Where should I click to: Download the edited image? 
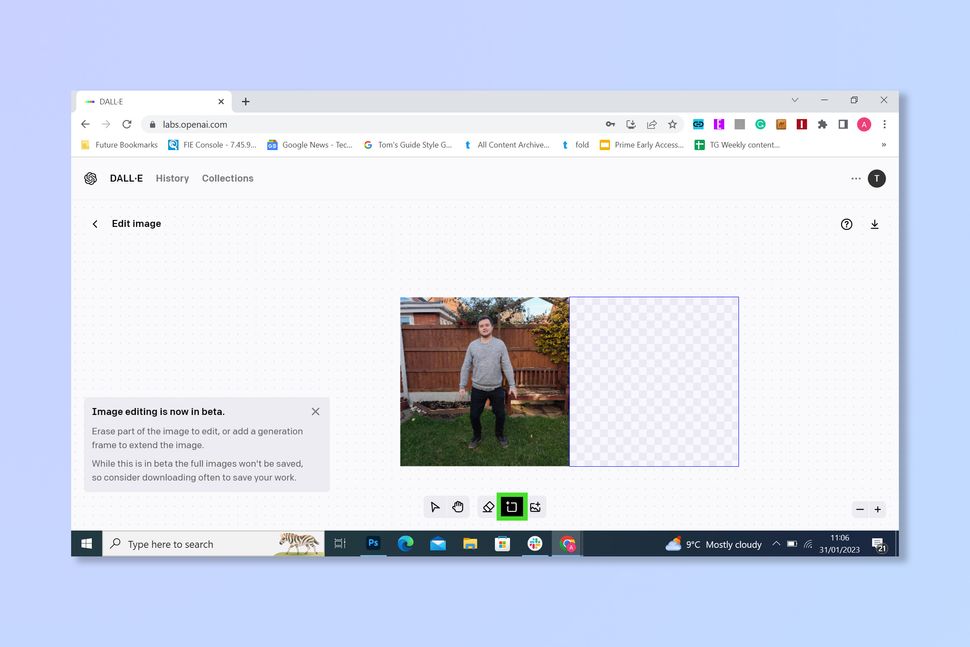pyautogui.click(x=875, y=224)
